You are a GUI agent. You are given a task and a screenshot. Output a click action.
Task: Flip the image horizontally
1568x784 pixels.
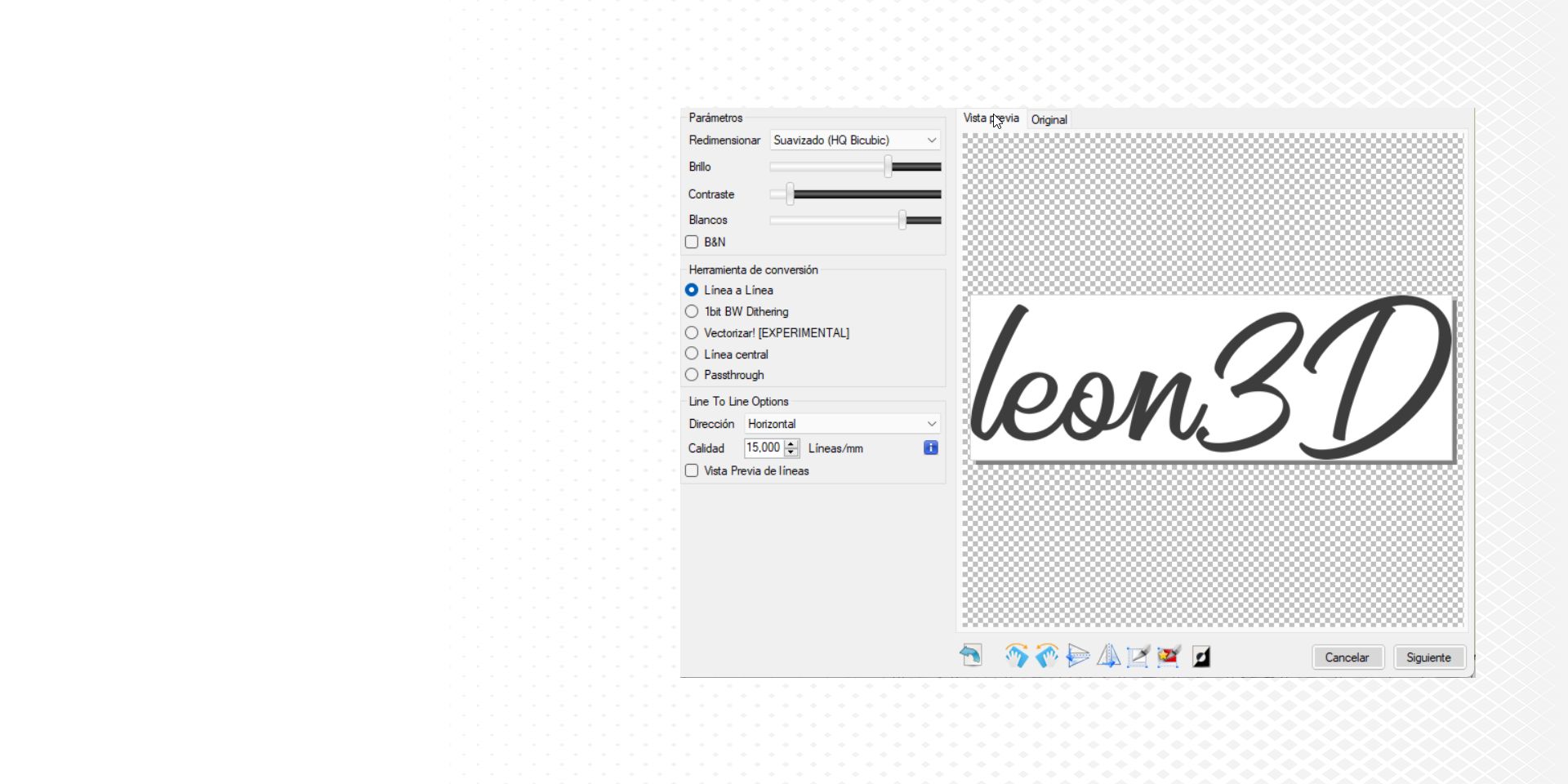(1108, 656)
